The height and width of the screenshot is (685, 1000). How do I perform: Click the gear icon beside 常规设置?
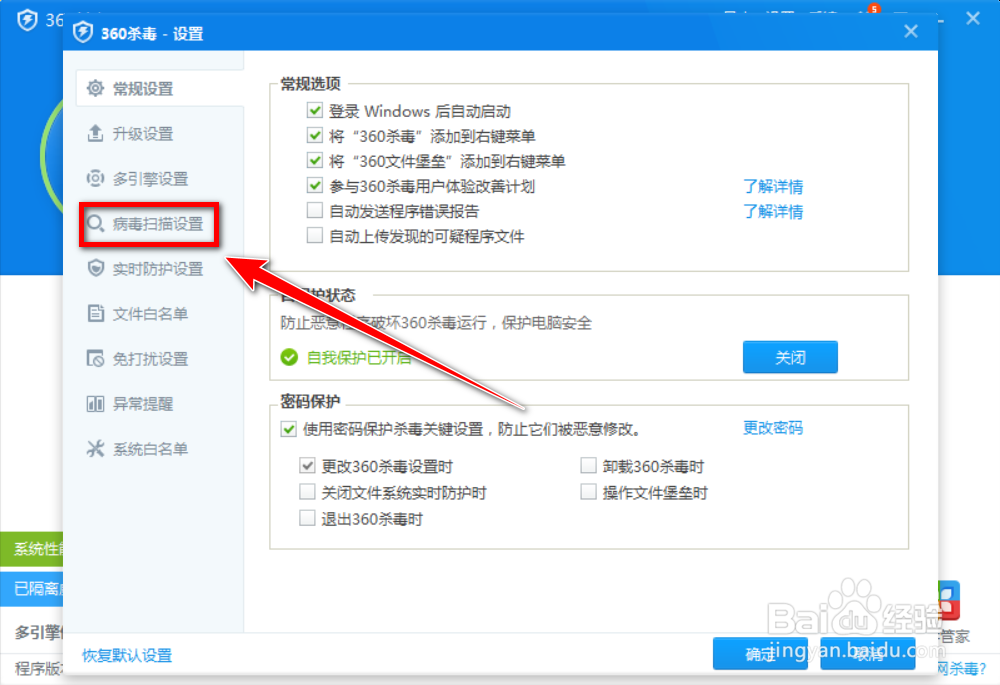(x=96, y=88)
